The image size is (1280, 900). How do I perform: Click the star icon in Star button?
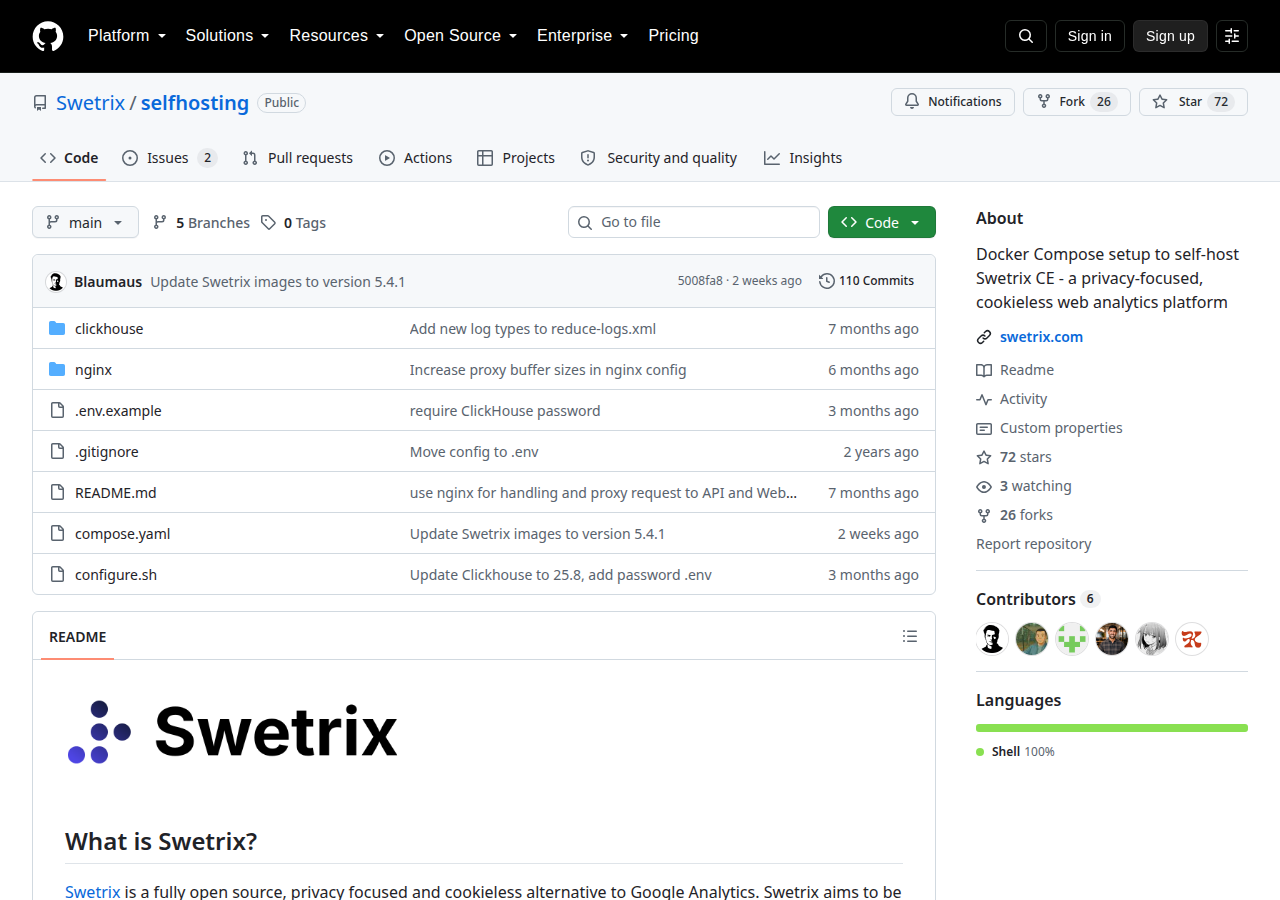(x=1160, y=102)
